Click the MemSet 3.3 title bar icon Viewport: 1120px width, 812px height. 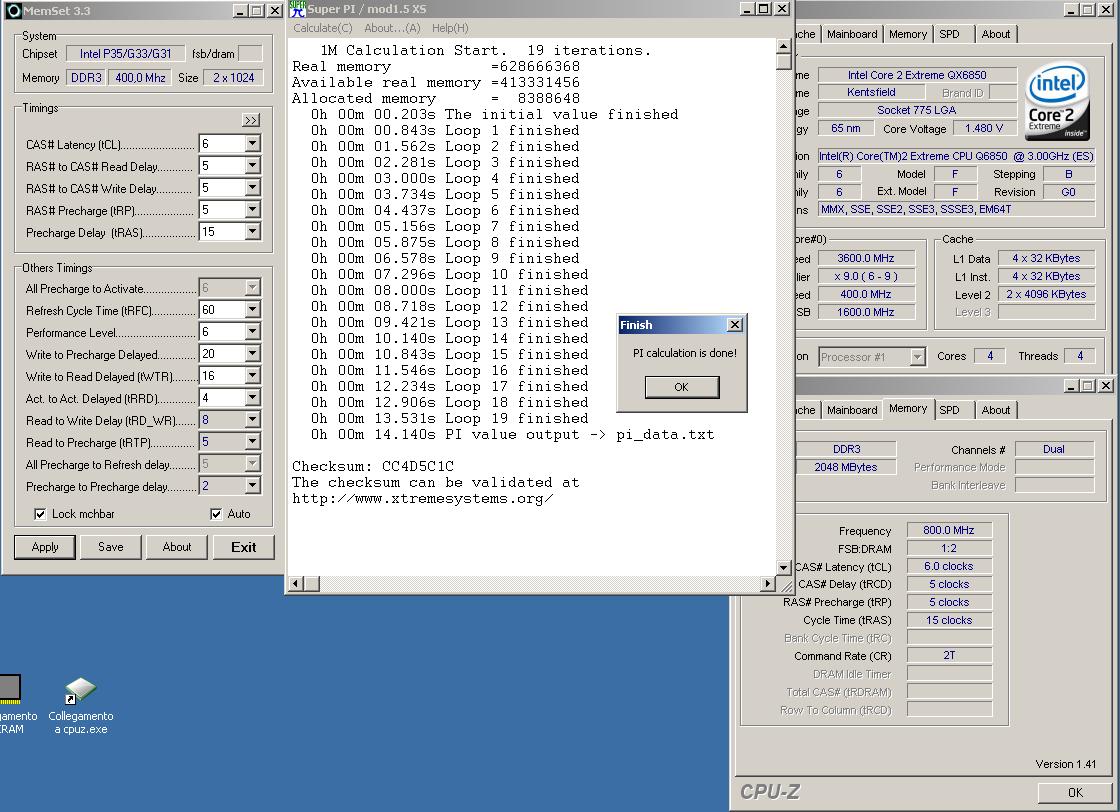point(13,11)
